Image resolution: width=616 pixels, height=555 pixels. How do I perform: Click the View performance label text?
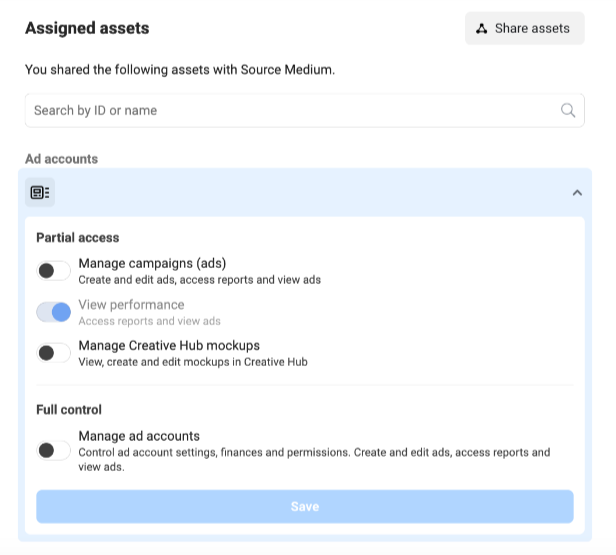pyautogui.click(x=131, y=305)
